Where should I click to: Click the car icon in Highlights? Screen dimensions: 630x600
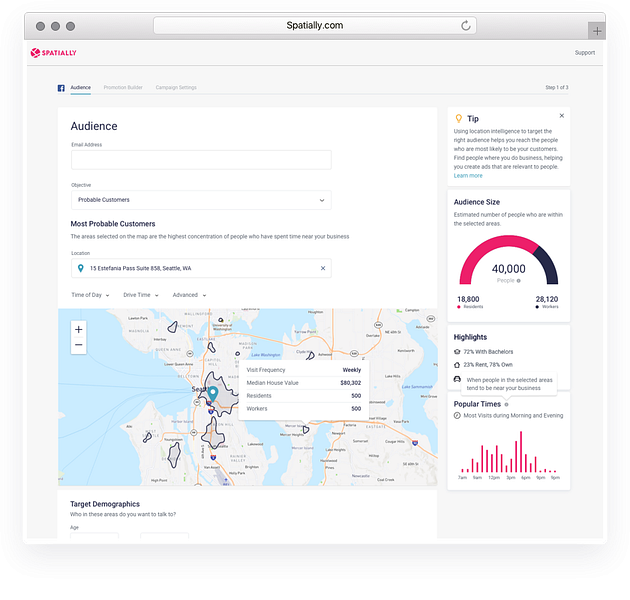[457, 379]
